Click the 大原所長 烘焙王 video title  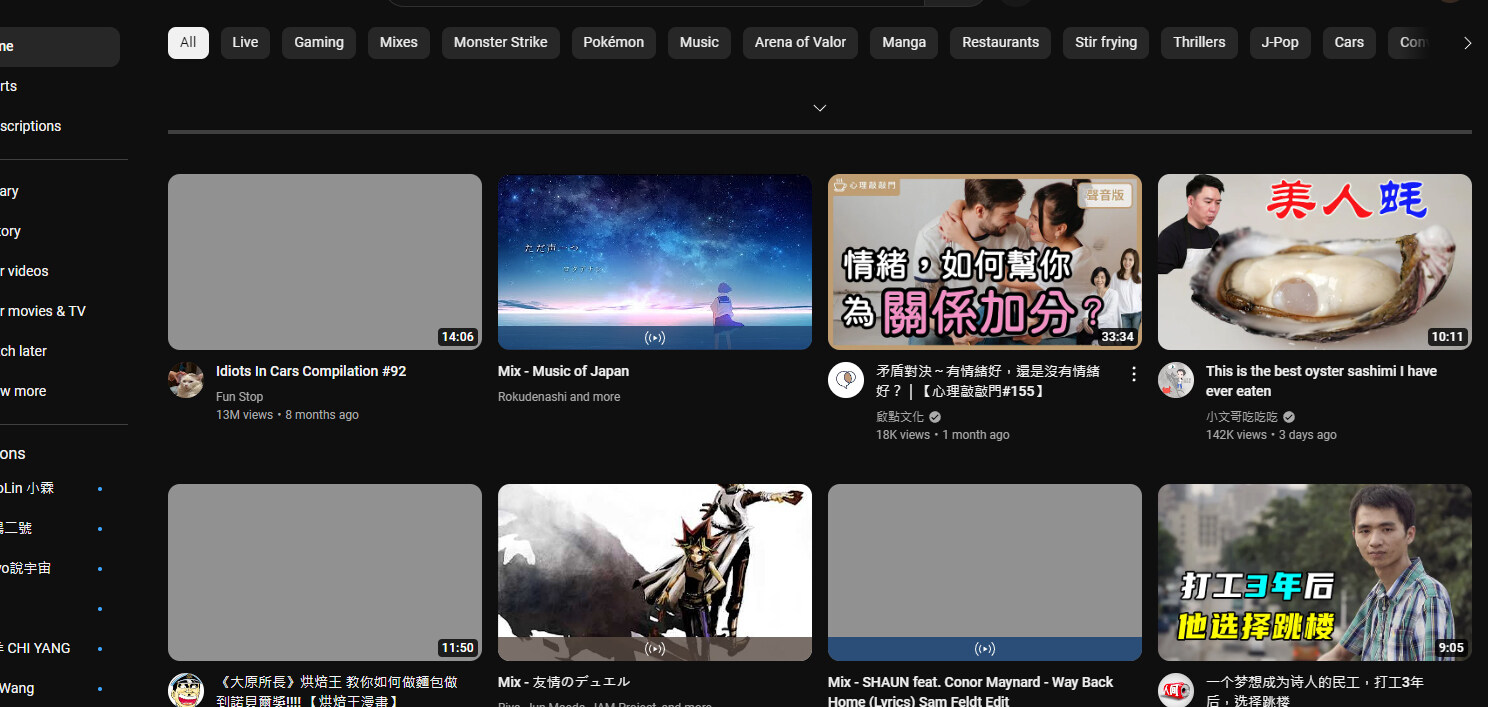[x=337, y=691]
